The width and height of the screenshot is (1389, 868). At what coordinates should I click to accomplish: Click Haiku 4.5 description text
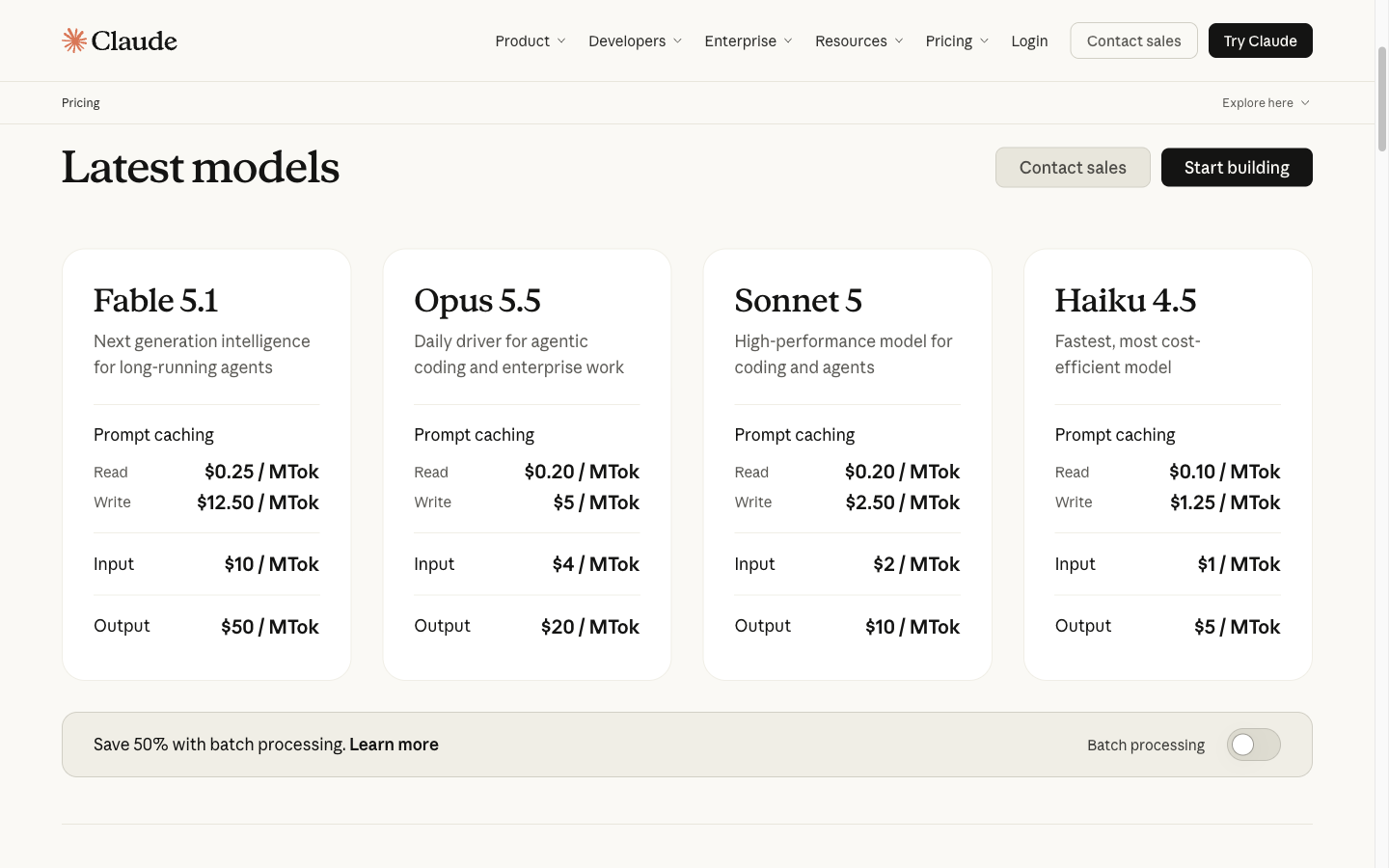click(1128, 354)
